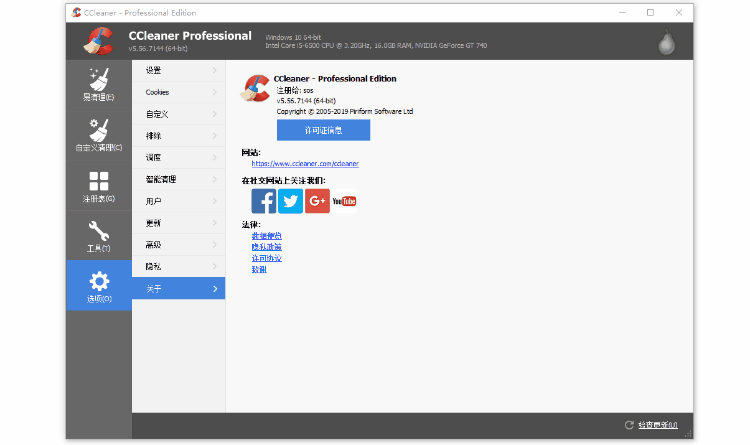Open the 许可协议 license agreement link

coord(266,258)
